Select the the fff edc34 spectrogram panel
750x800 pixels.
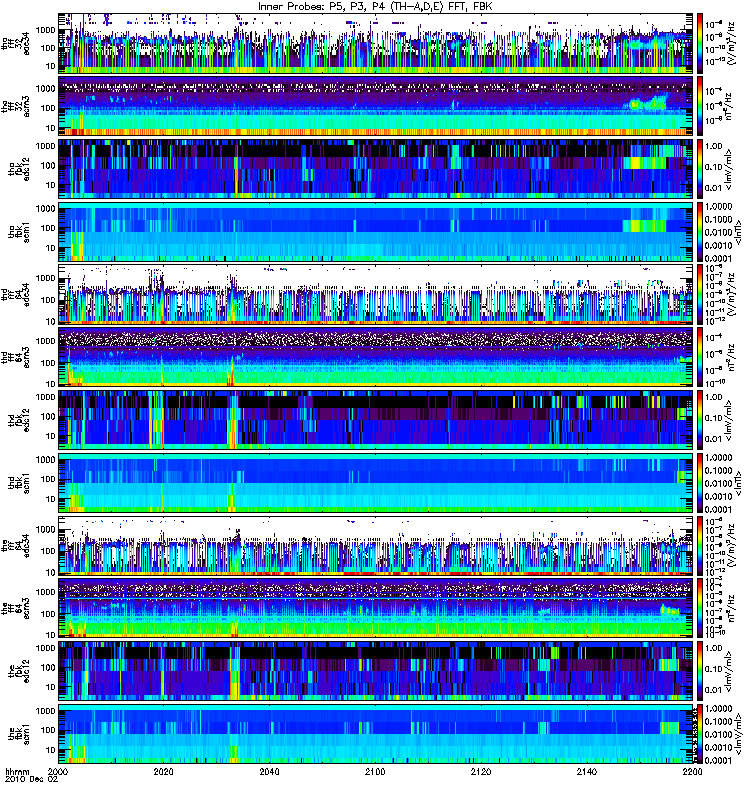(x=376, y=545)
